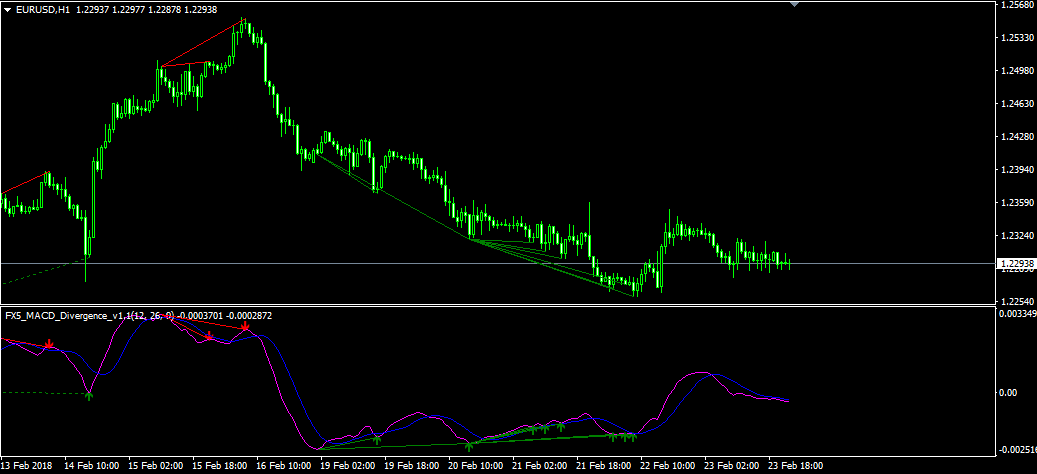Click the green buy arrow near 14 Feb 10:00
The width and height of the screenshot is (1037, 474).
click(x=89, y=396)
